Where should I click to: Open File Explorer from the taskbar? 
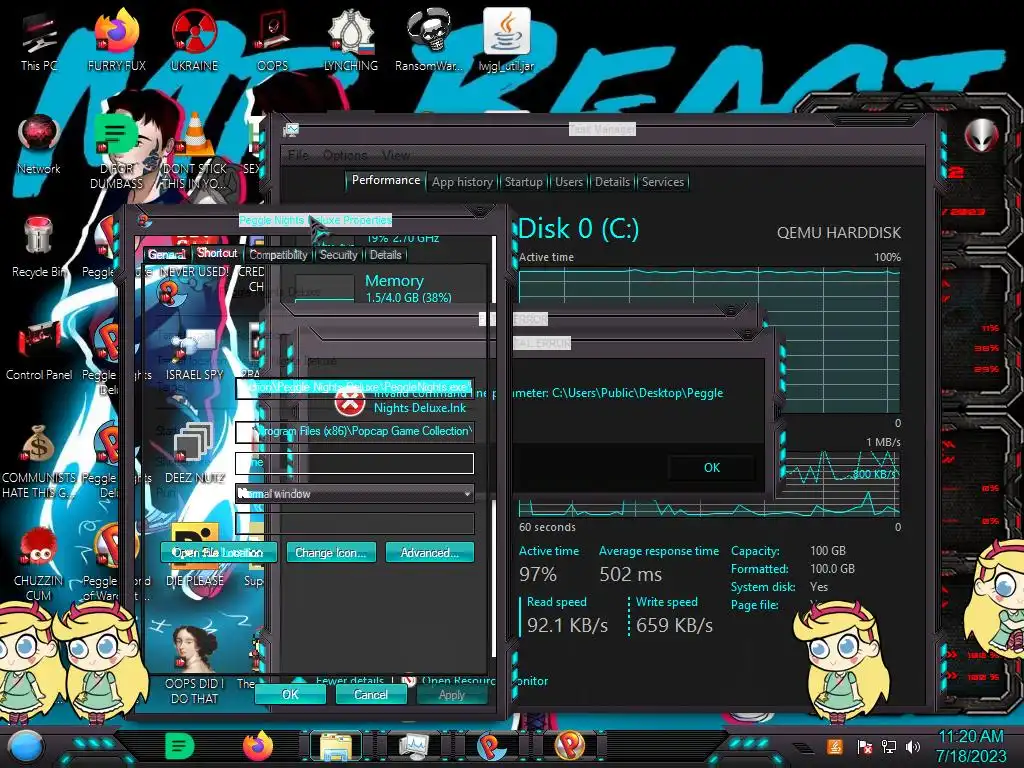pos(336,746)
